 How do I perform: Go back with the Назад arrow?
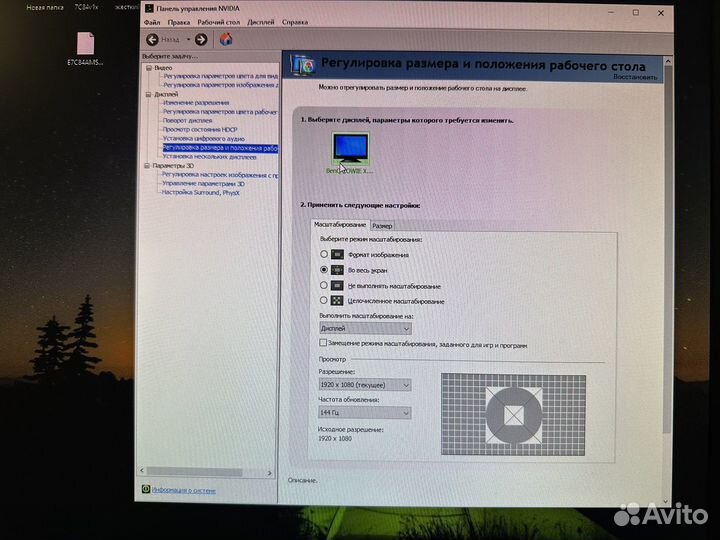(x=152, y=39)
